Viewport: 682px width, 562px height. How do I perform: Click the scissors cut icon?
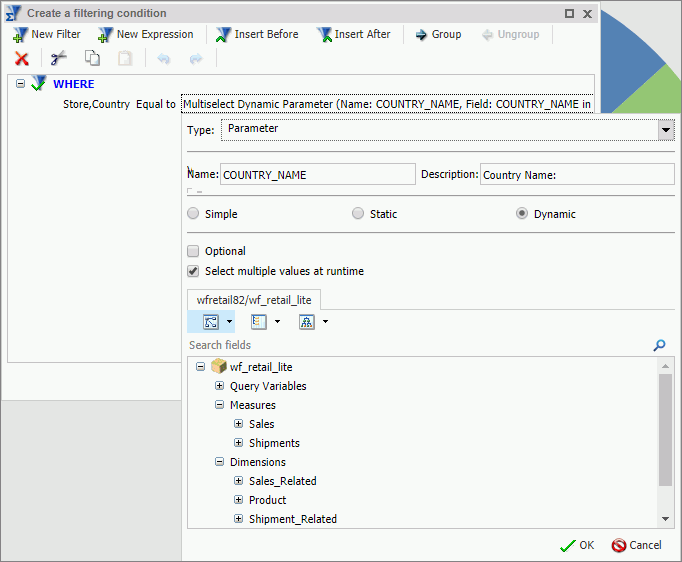click(x=59, y=59)
